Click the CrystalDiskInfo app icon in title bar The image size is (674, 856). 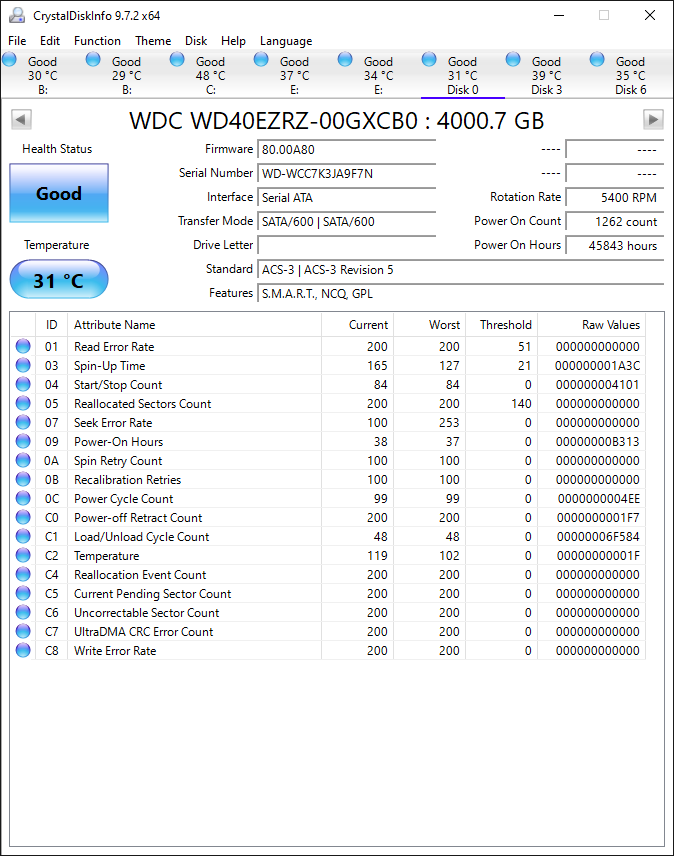pos(16,16)
